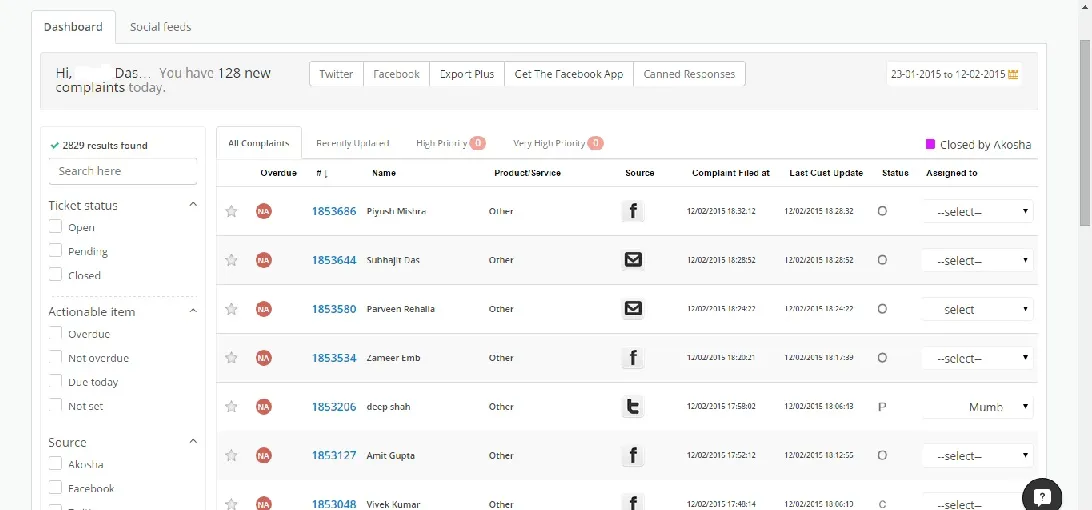1092x510 pixels.
Task: Click the date range 23-01-2015 to 12-02-2015
Action: tap(948, 74)
